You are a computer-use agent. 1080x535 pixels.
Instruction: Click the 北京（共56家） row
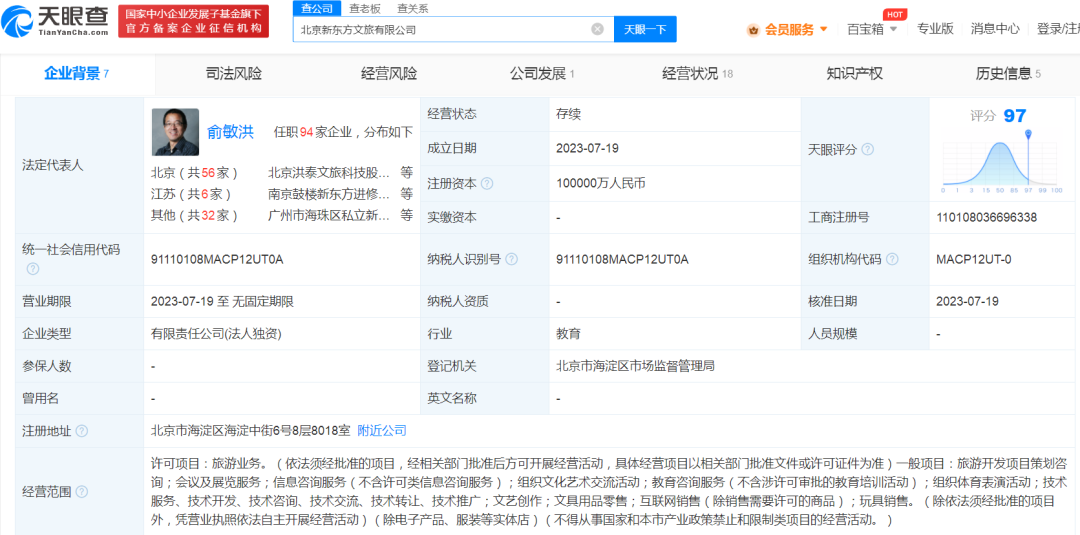click(x=282, y=172)
